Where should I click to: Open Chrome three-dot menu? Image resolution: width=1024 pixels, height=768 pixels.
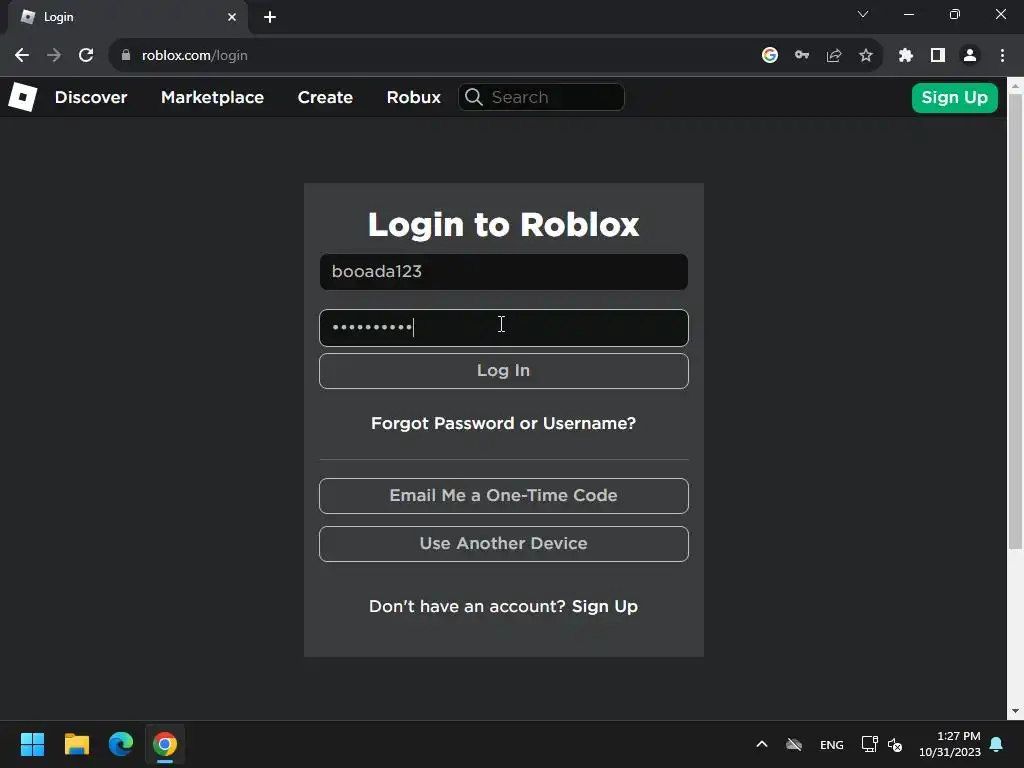click(x=1002, y=56)
